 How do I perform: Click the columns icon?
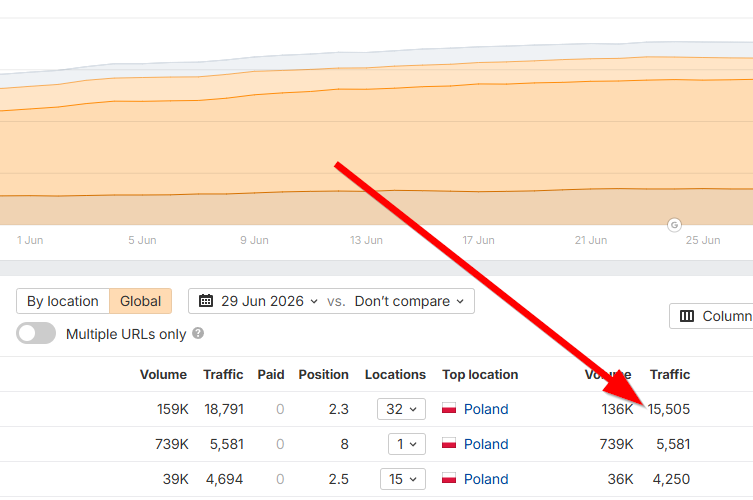point(687,316)
